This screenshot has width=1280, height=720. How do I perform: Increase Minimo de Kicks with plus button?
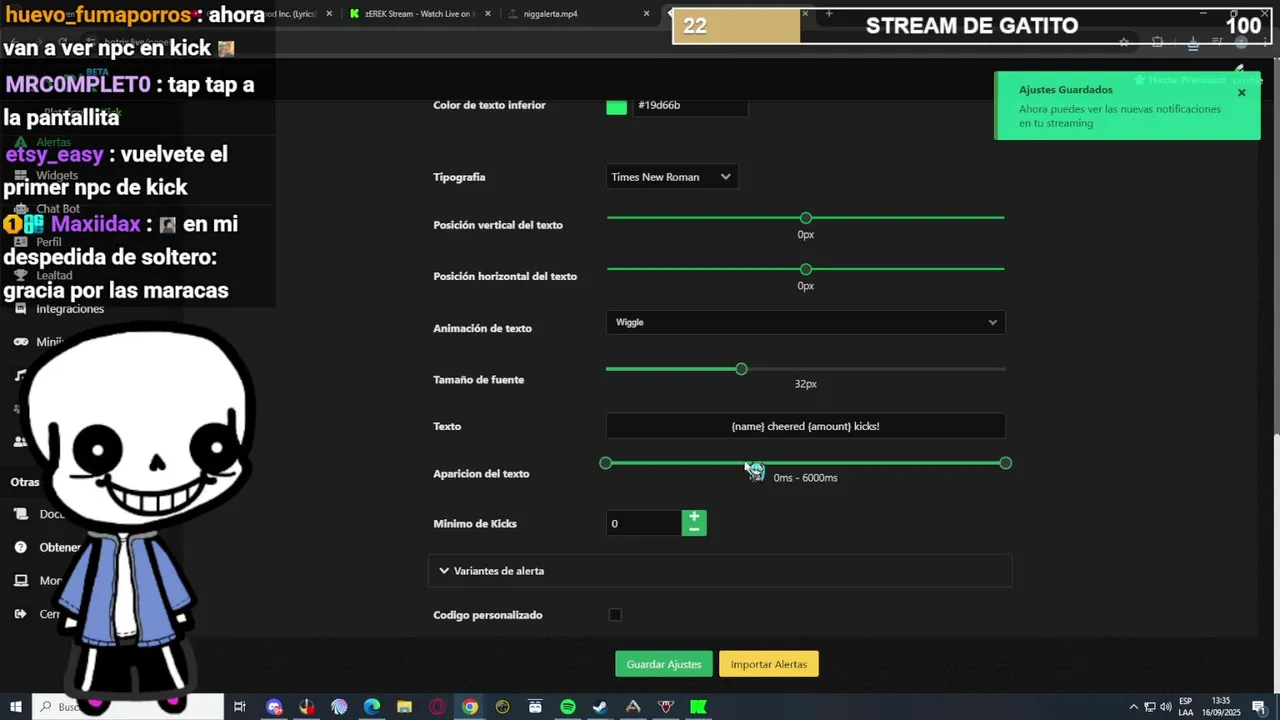(x=694, y=517)
